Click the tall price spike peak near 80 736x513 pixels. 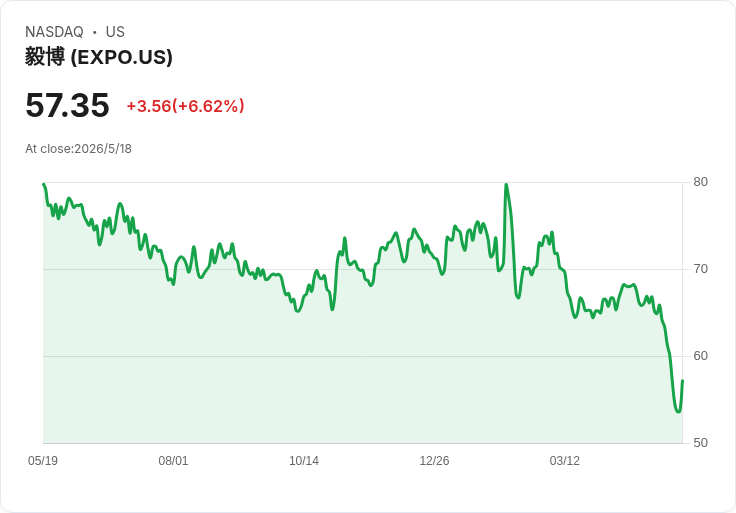(x=506, y=184)
